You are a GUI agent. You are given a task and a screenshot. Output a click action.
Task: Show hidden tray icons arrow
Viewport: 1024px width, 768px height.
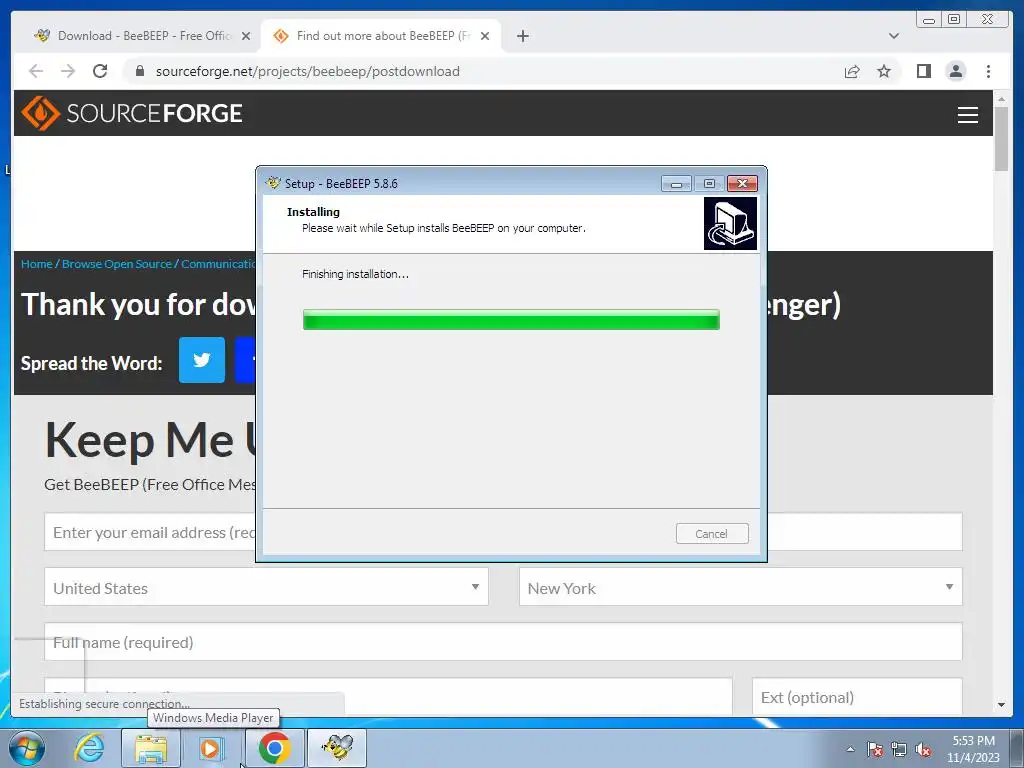pyautogui.click(x=850, y=749)
